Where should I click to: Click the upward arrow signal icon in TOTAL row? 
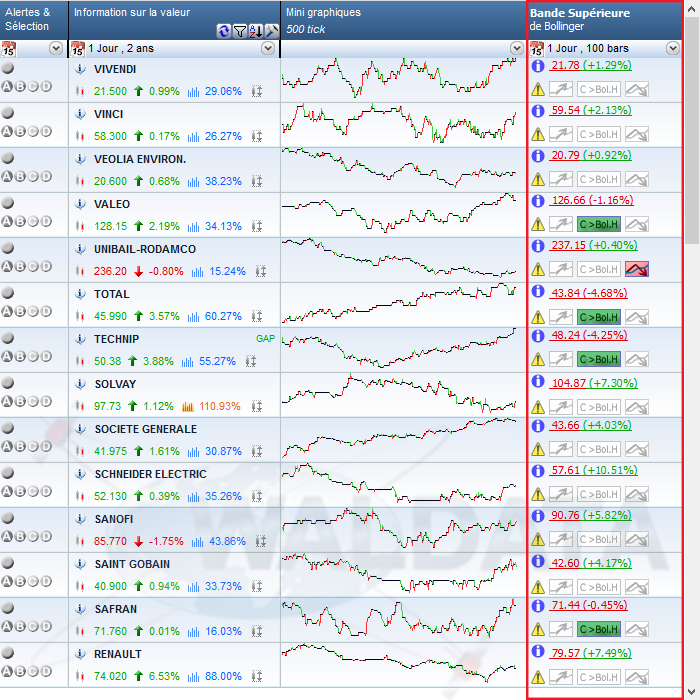561,317
